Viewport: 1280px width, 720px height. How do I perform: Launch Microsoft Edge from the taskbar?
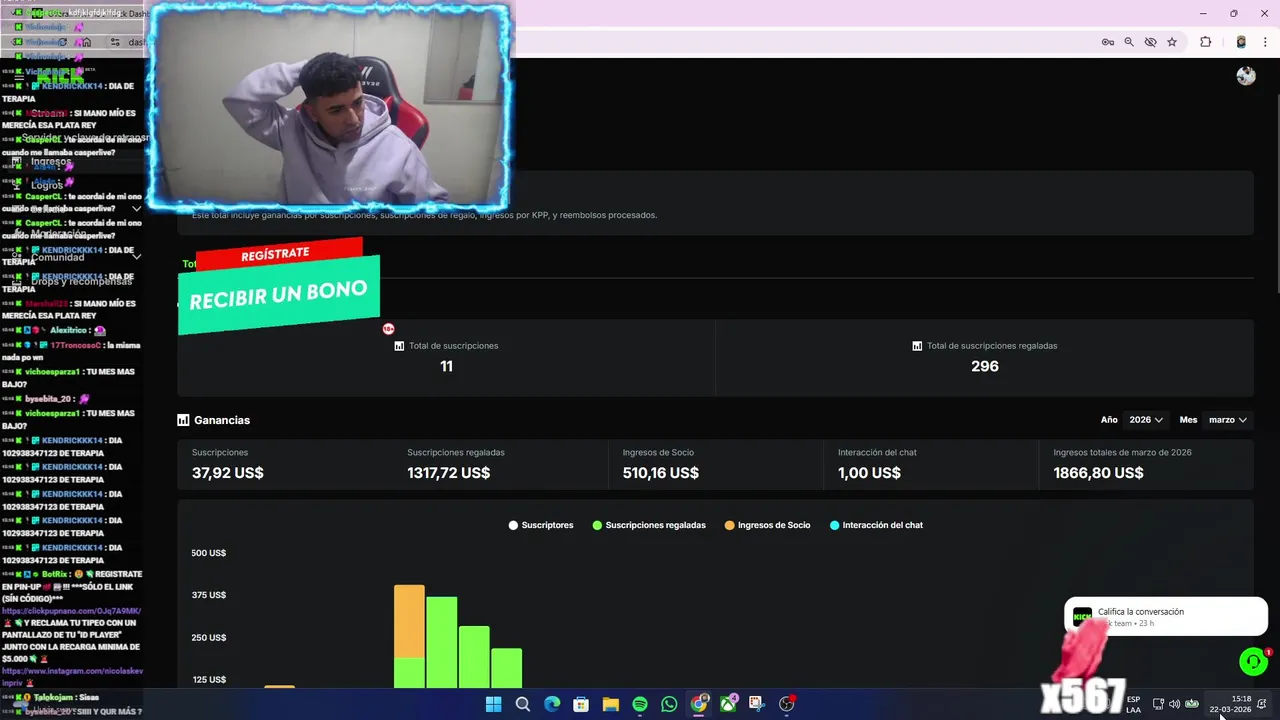coord(552,704)
